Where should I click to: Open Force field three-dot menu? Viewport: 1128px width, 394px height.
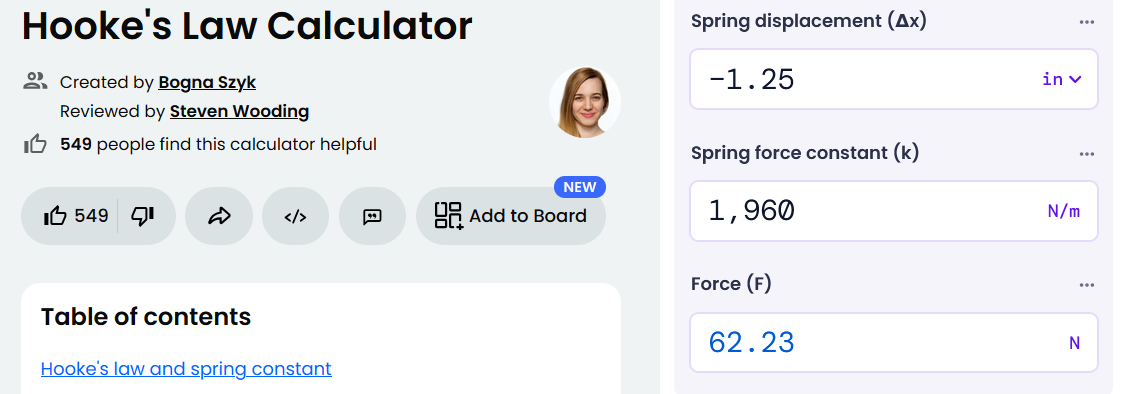pos(1086,285)
